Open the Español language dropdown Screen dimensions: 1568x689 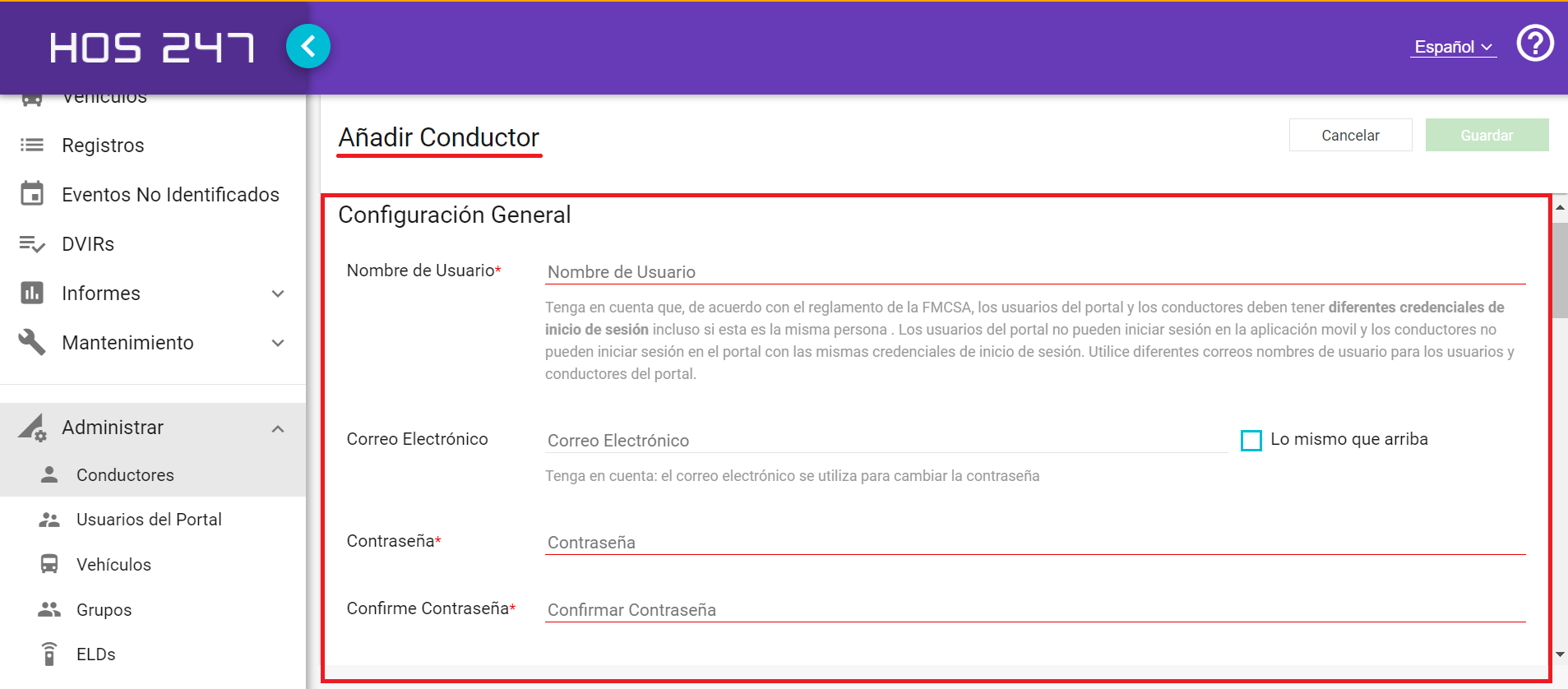[1454, 47]
